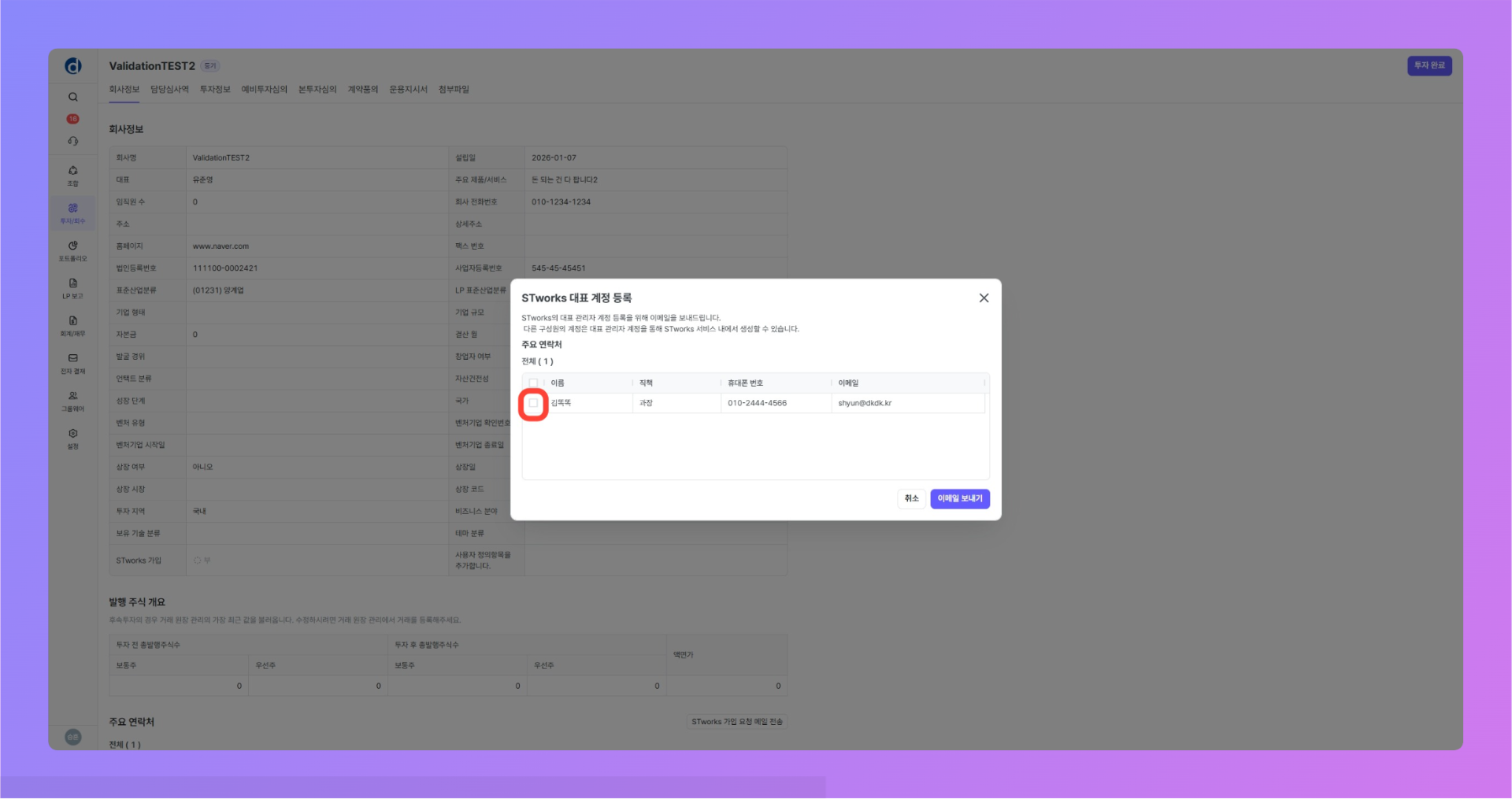Select the 투자/회수 sidebar icon
Image resolution: width=1512 pixels, height=799 pixels.
pos(72,213)
